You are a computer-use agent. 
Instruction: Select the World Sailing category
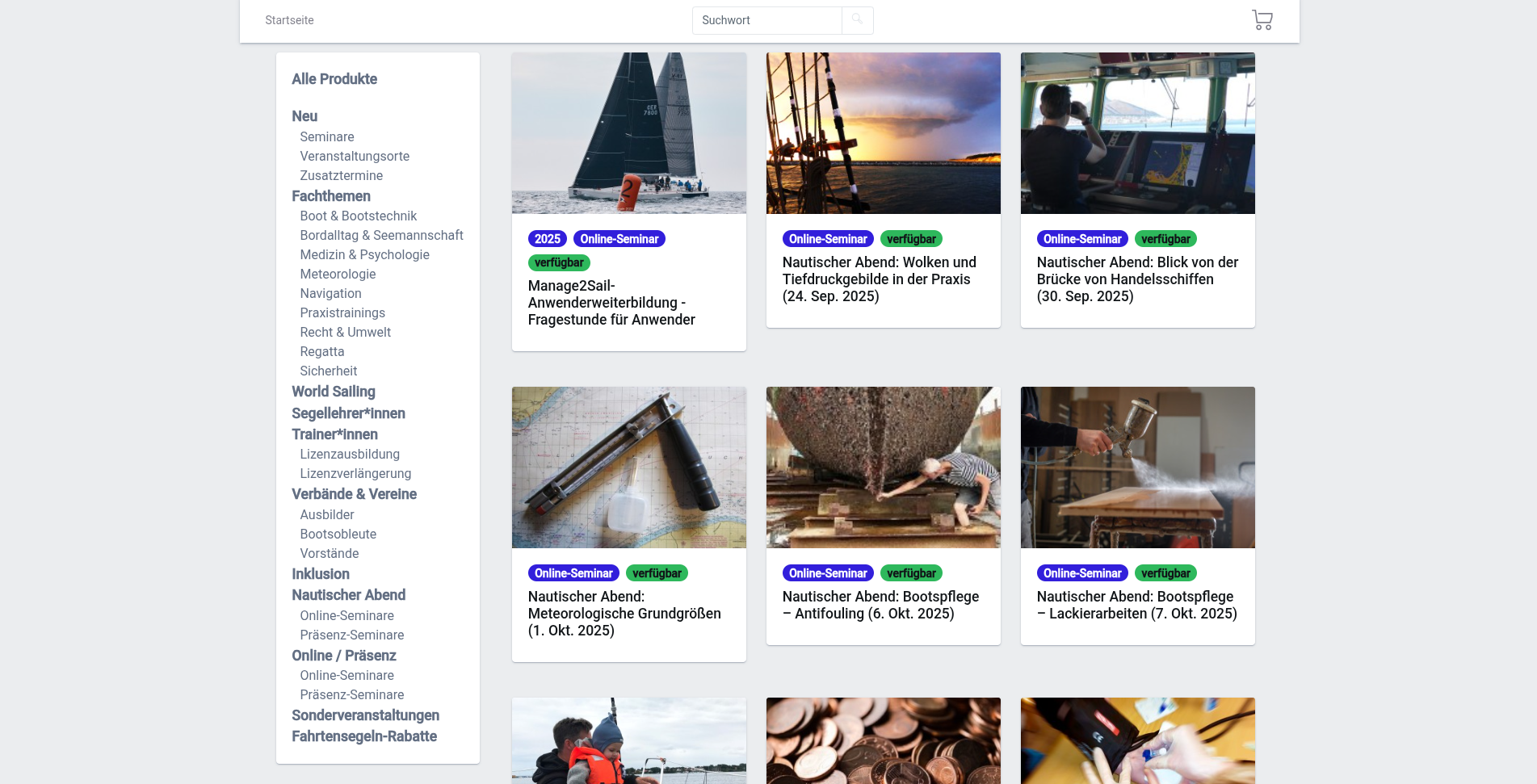coord(334,392)
